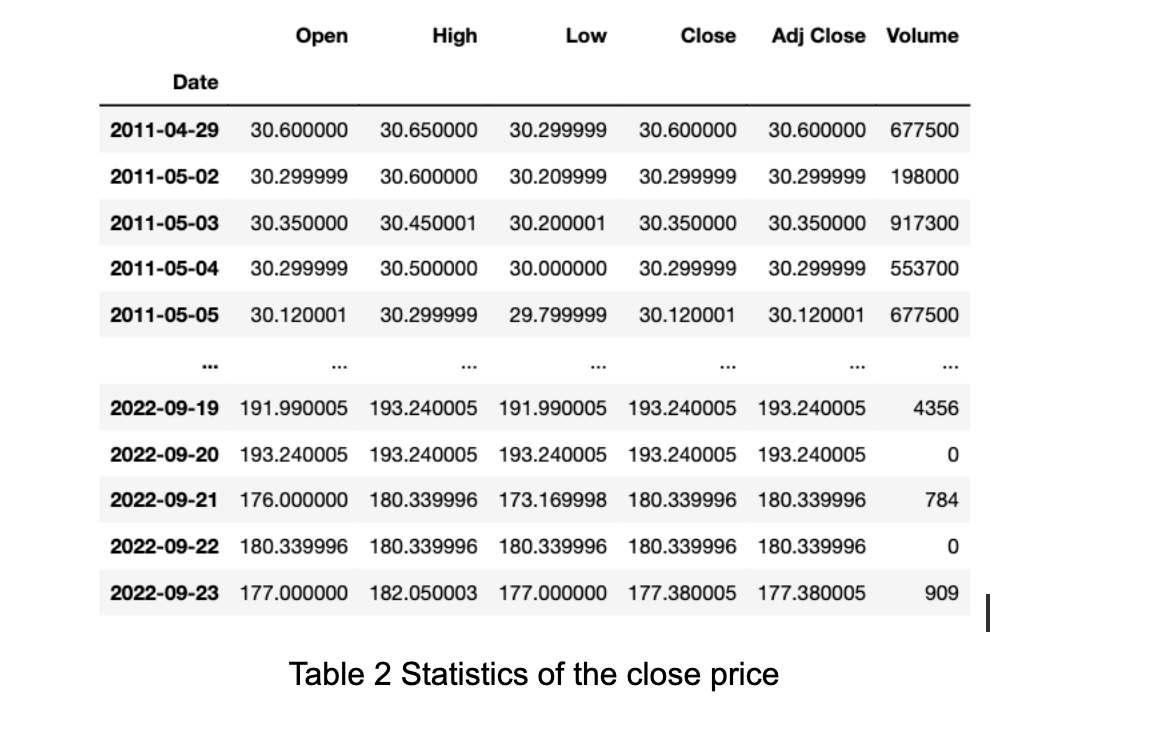Click the High column header

454,36
